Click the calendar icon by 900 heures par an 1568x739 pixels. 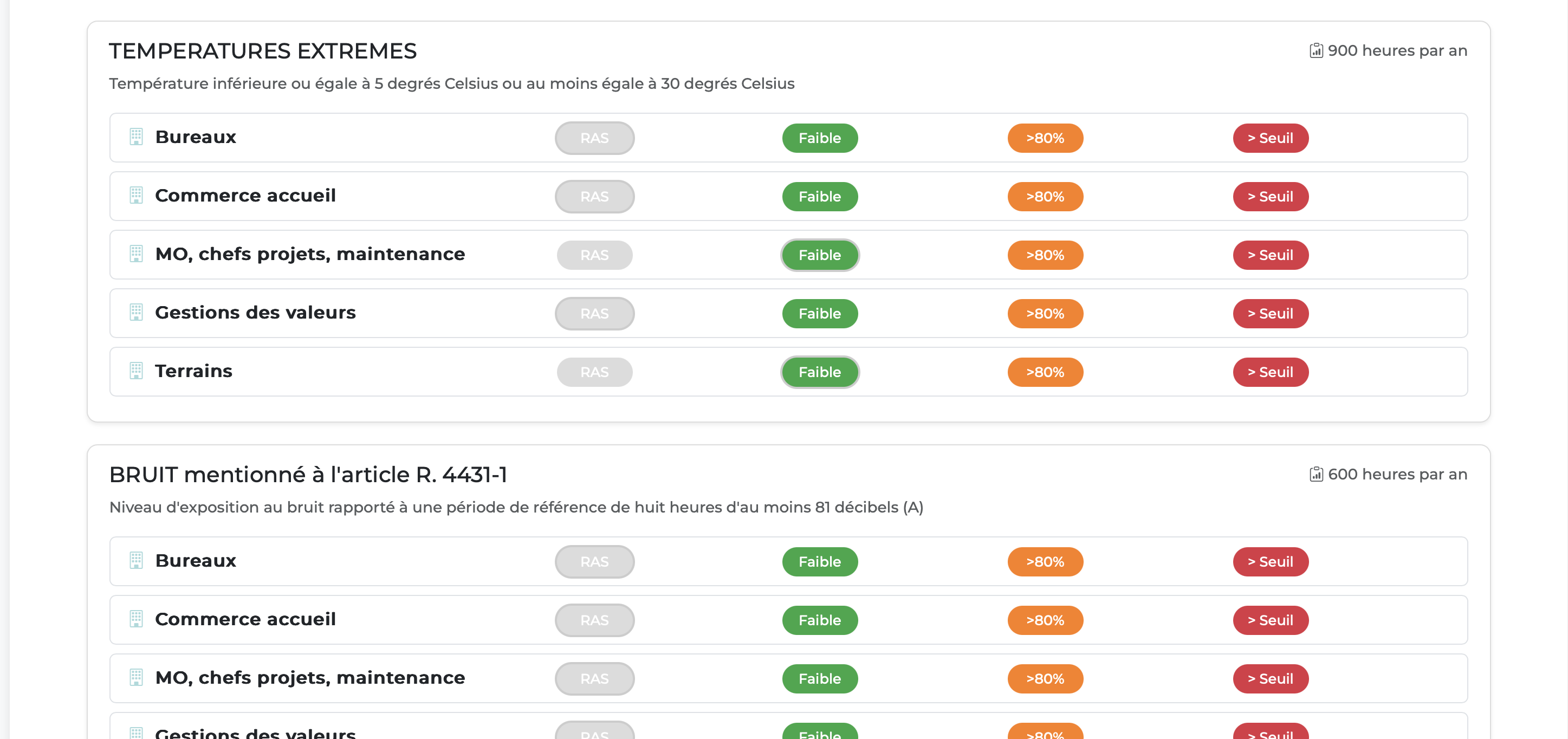coord(1316,50)
